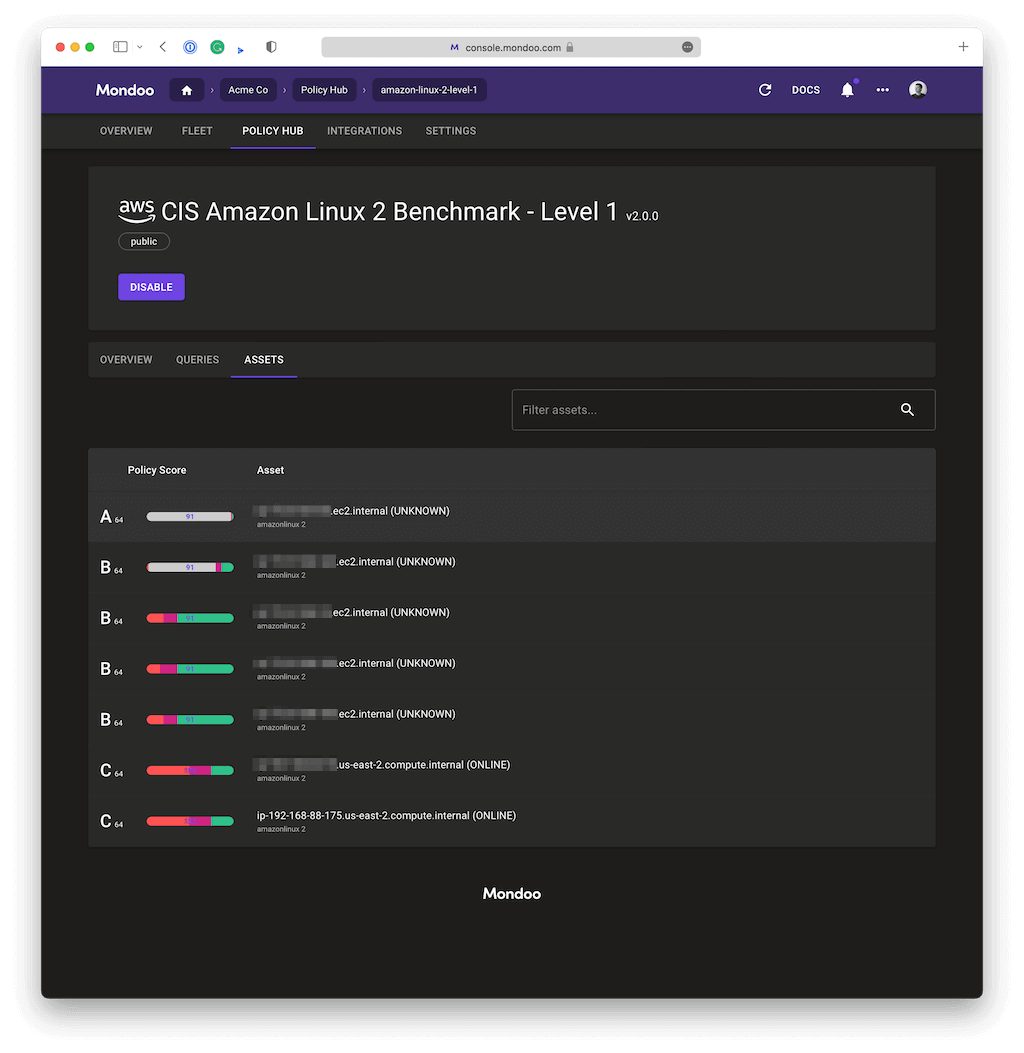Viewport: 1024px width, 1053px height.
Task: Toggle the browser sidebar panel icon
Action: pyautogui.click(x=119, y=46)
